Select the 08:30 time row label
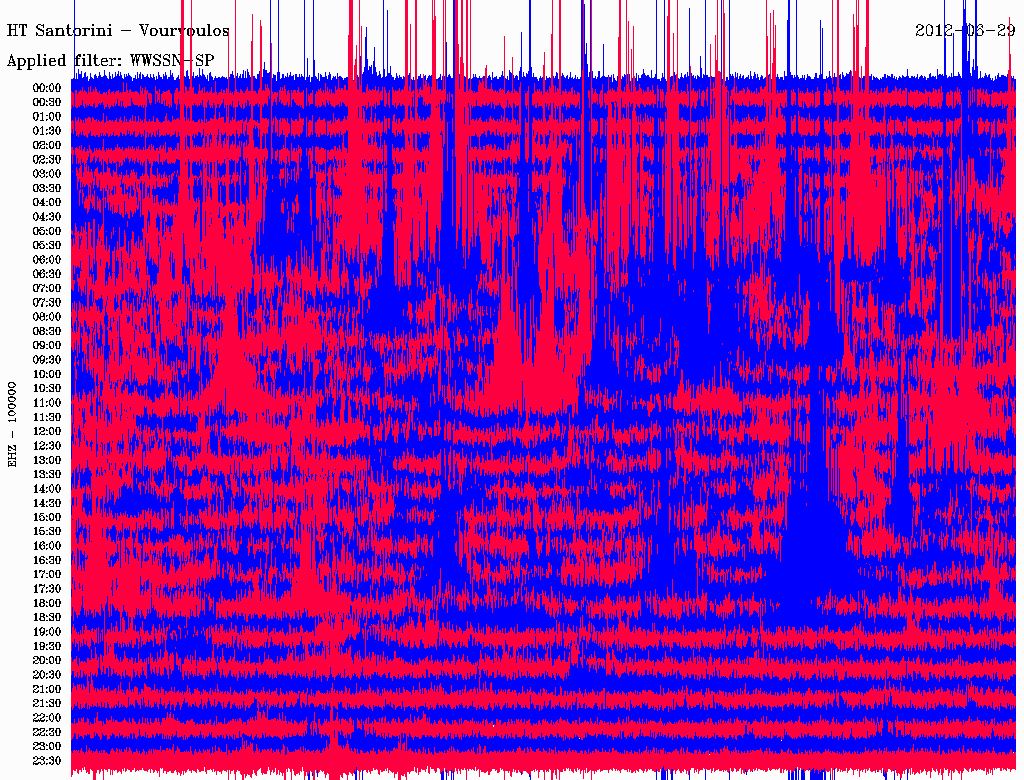 pyautogui.click(x=47, y=331)
